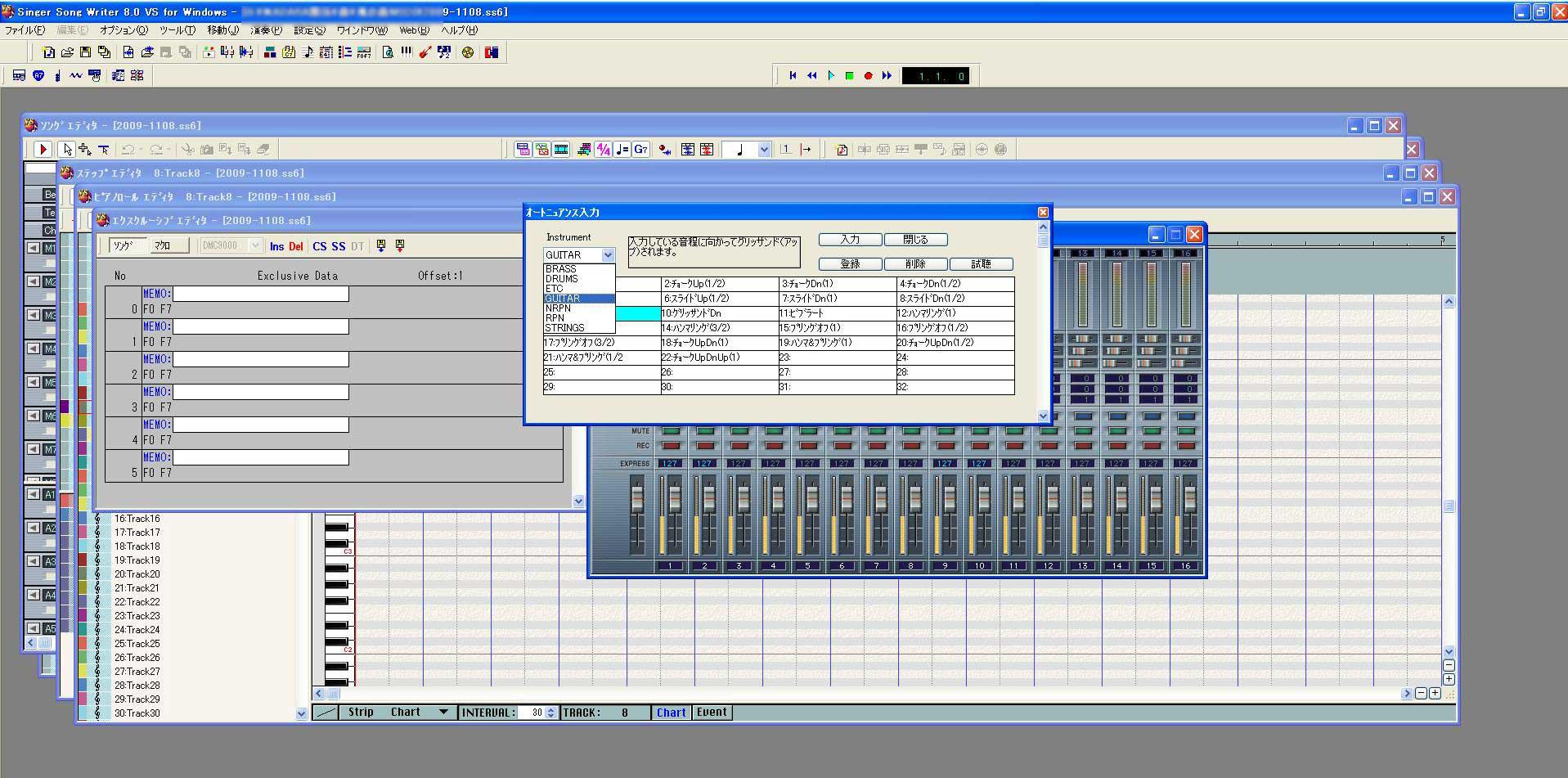
Task: Switch to the Event tab at bottom
Action: (x=712, y=712)
